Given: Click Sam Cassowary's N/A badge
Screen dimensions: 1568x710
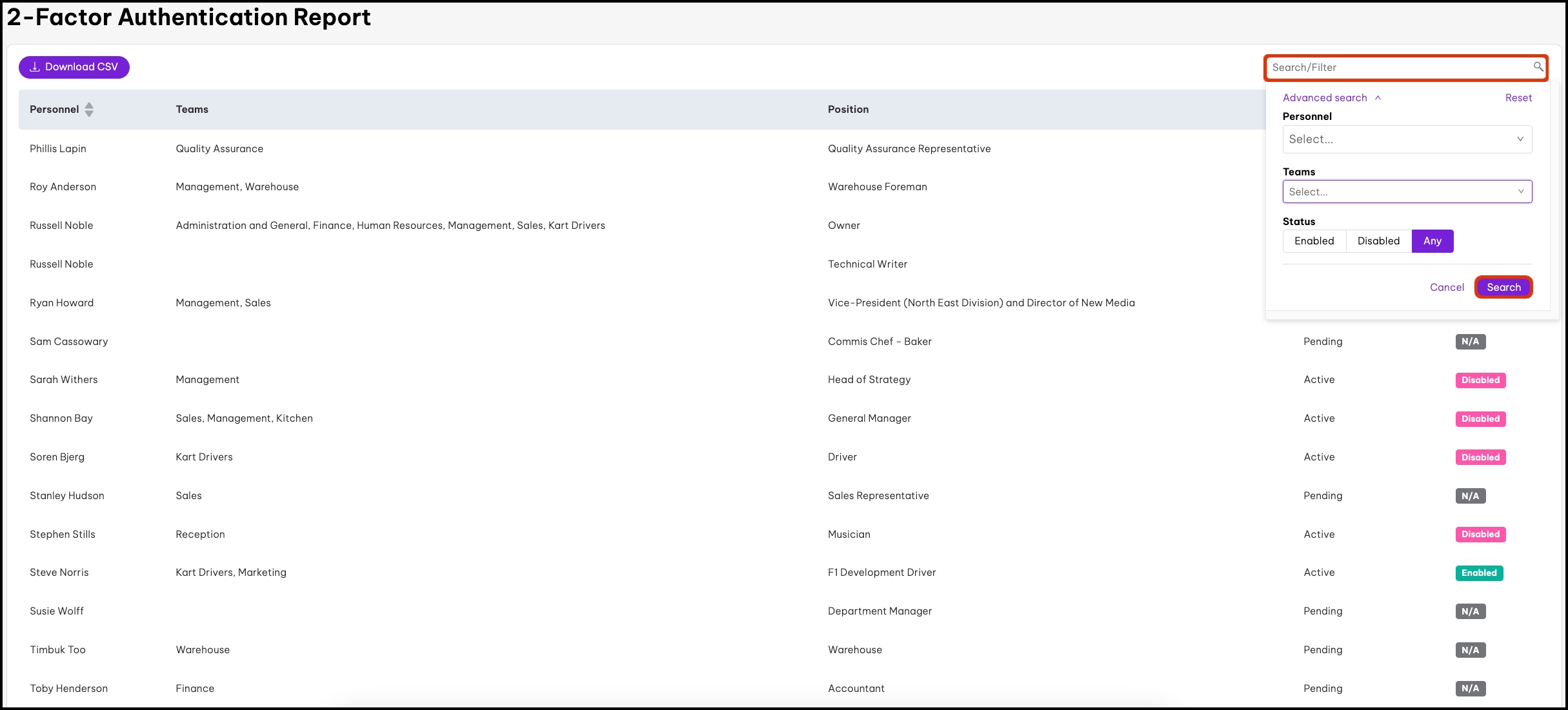Looking at the screenshot, I should 1470,342.
